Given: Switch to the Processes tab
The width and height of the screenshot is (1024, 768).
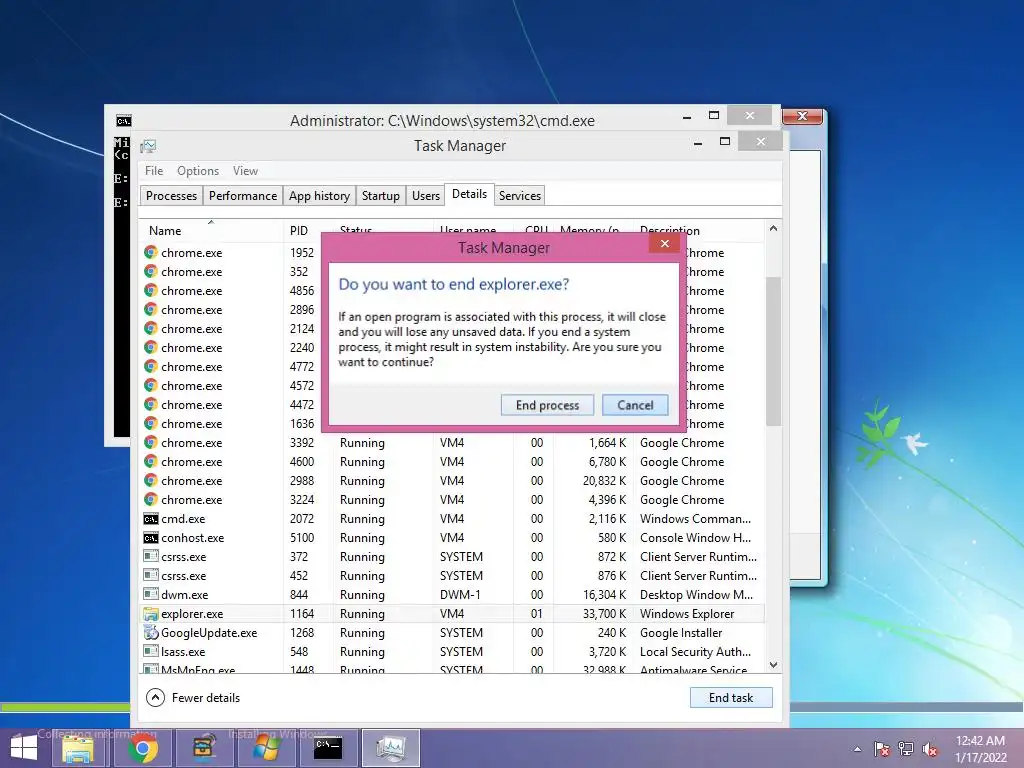Looking at the screenshot, I should tap(171, 196).
